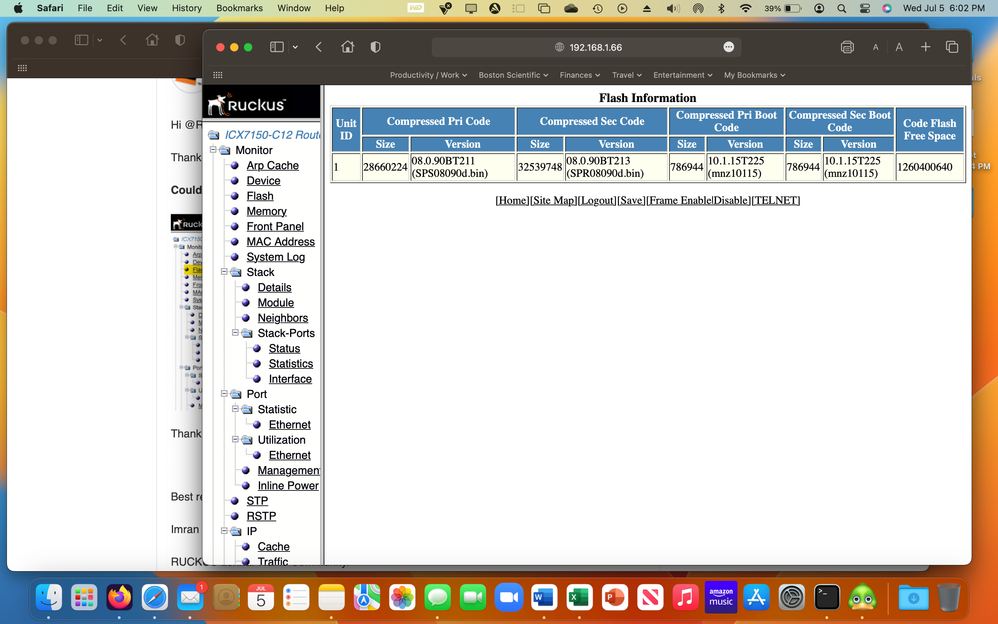
Task: Open the Entertainment bookmarks dropdown
Action: point(682,74)
